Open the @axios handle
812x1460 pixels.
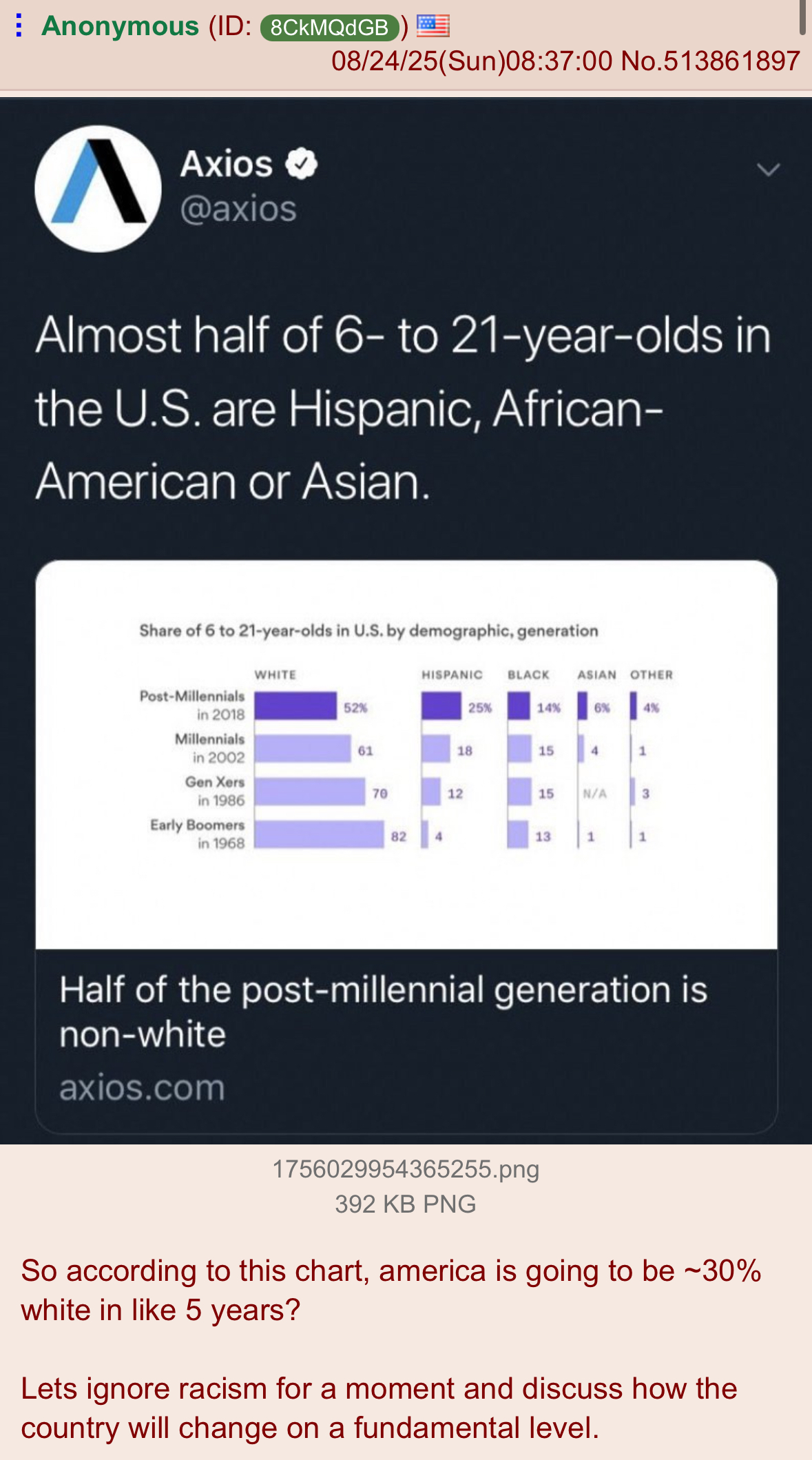[238, 209]
